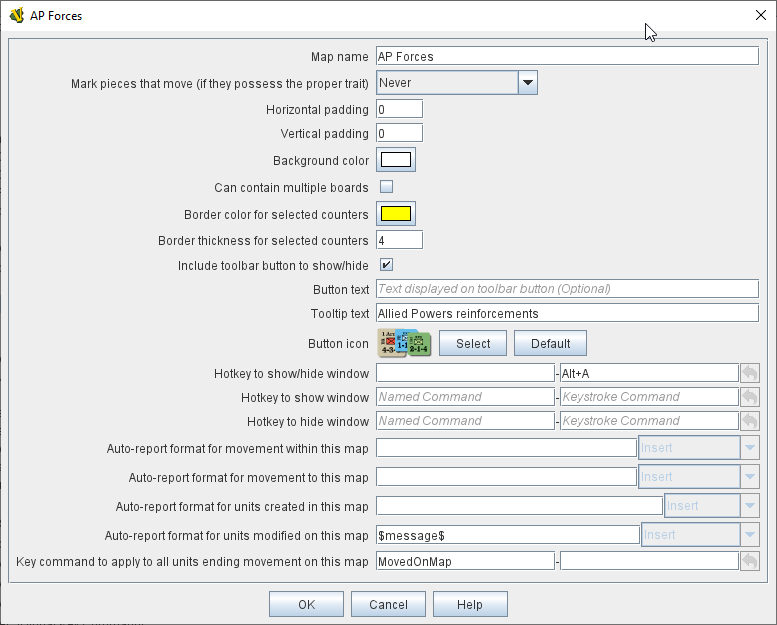
Task: Click undo arrow for show/hide hotkey
Action: [750, 373]
